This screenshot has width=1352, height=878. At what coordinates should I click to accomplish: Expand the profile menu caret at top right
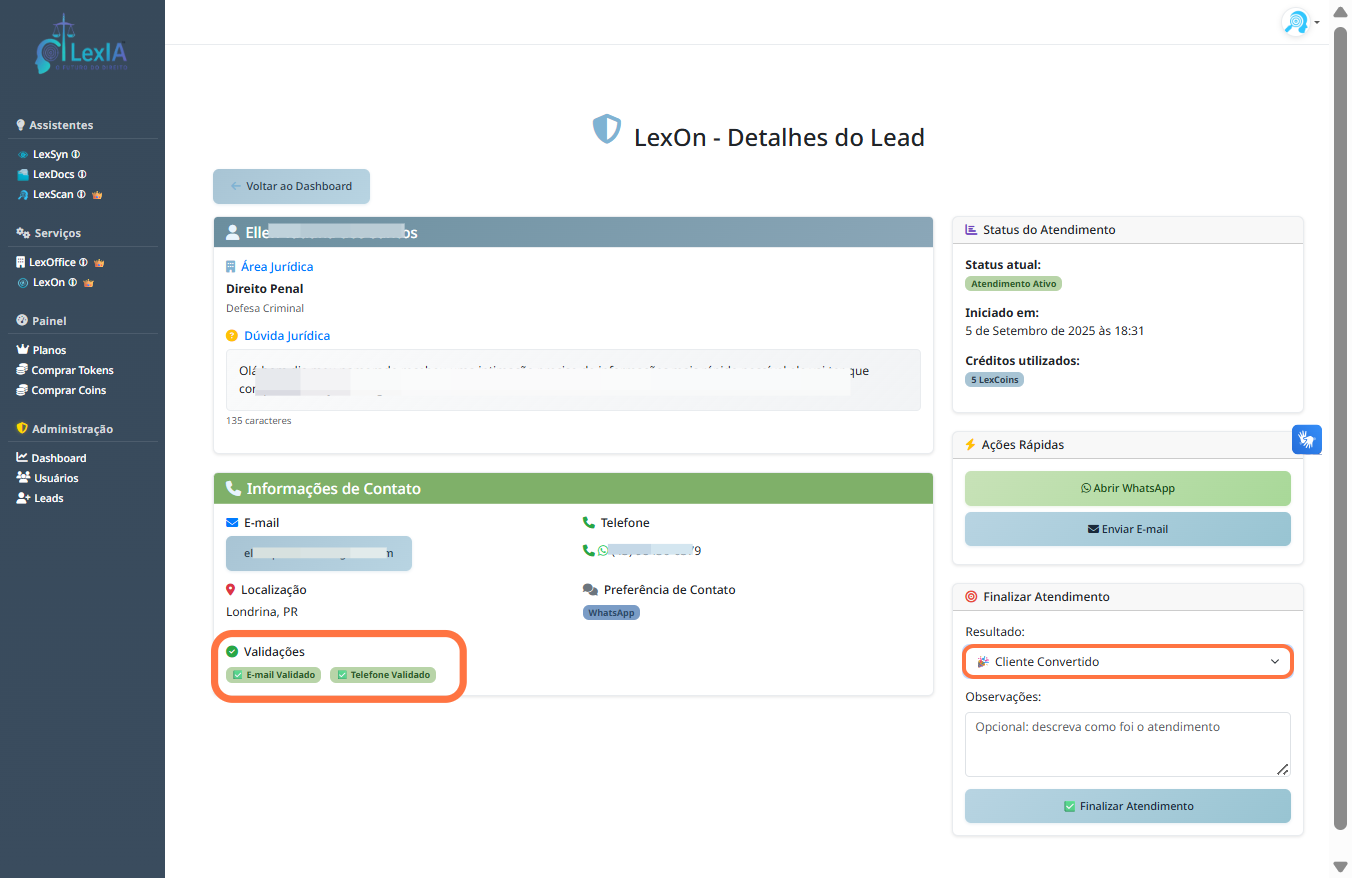[1317, 23]
